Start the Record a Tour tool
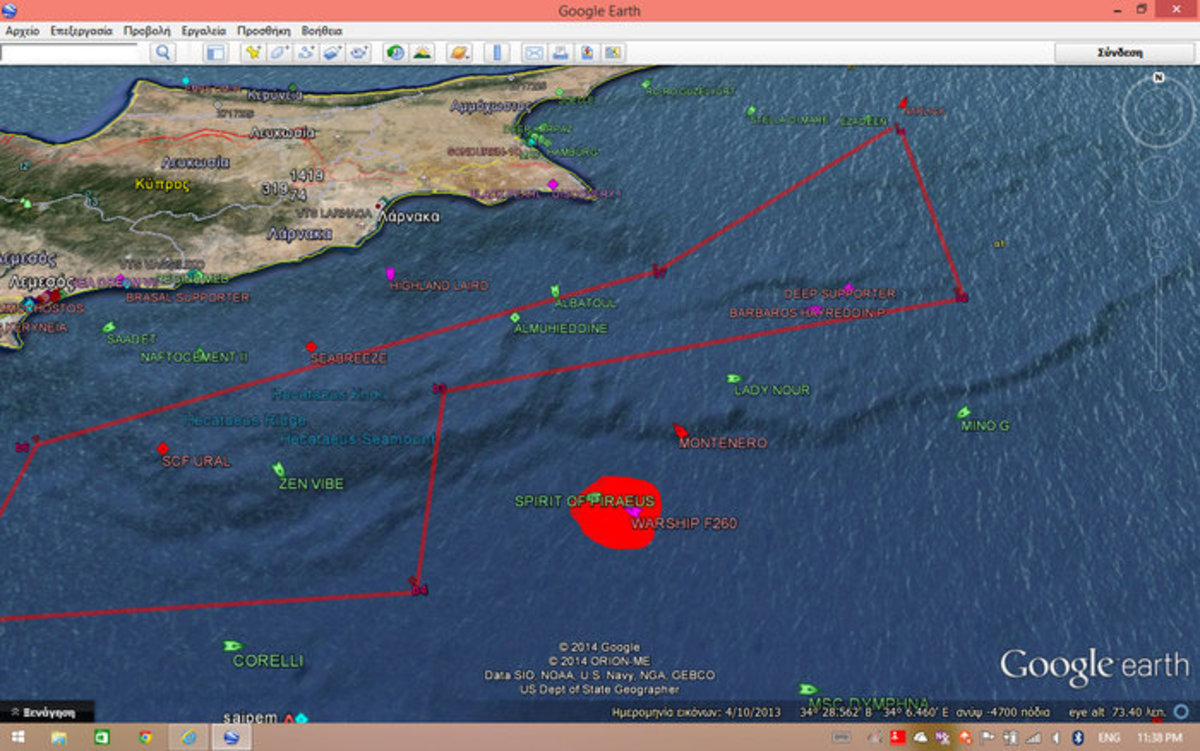The image size is (1200, 751). pos(359,53)
